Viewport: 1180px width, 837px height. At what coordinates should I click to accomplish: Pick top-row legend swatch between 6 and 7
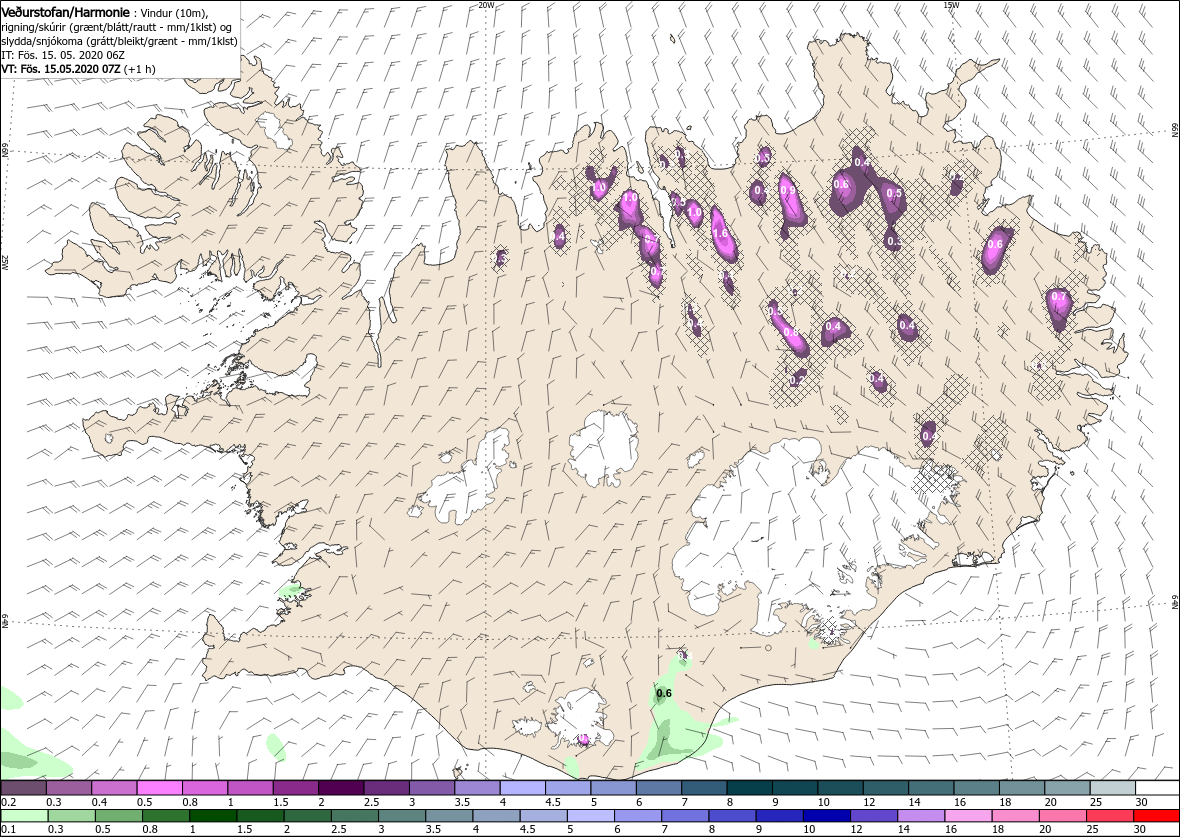(659, 787)
